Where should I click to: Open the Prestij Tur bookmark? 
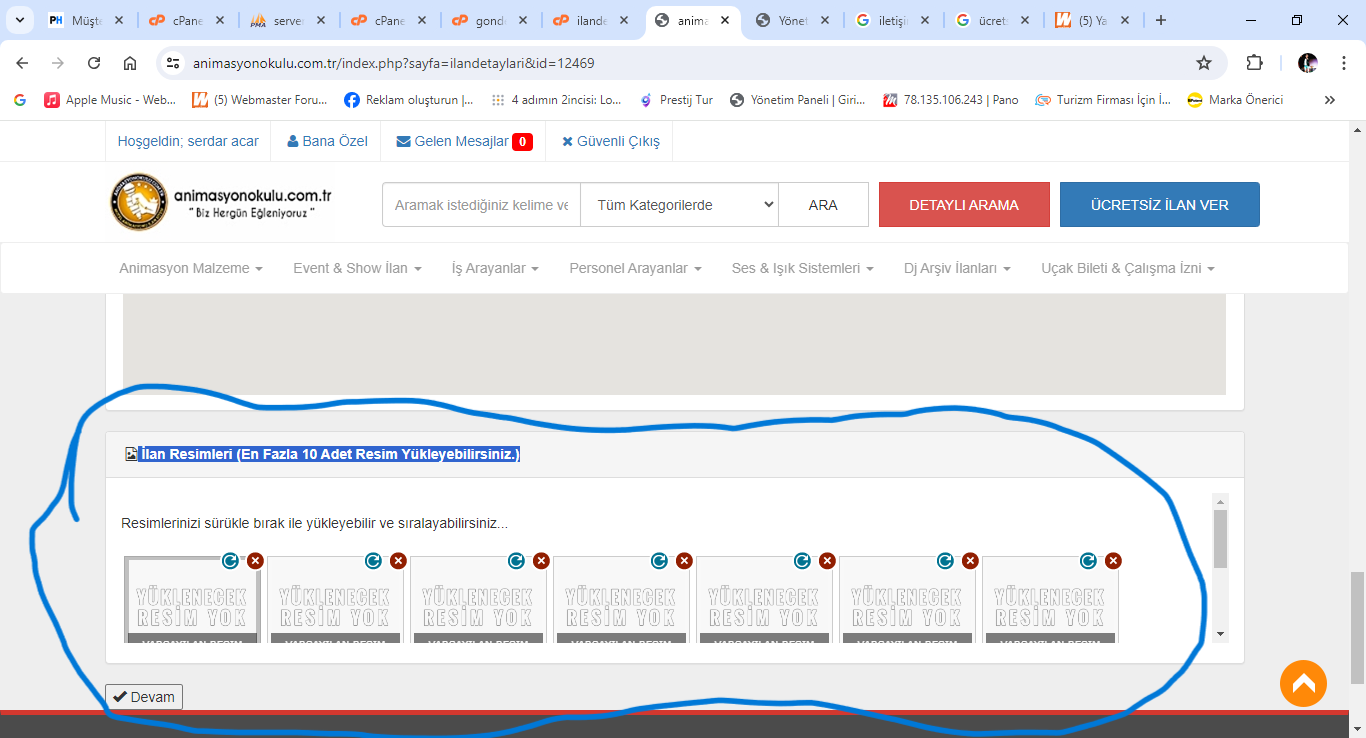675,100
